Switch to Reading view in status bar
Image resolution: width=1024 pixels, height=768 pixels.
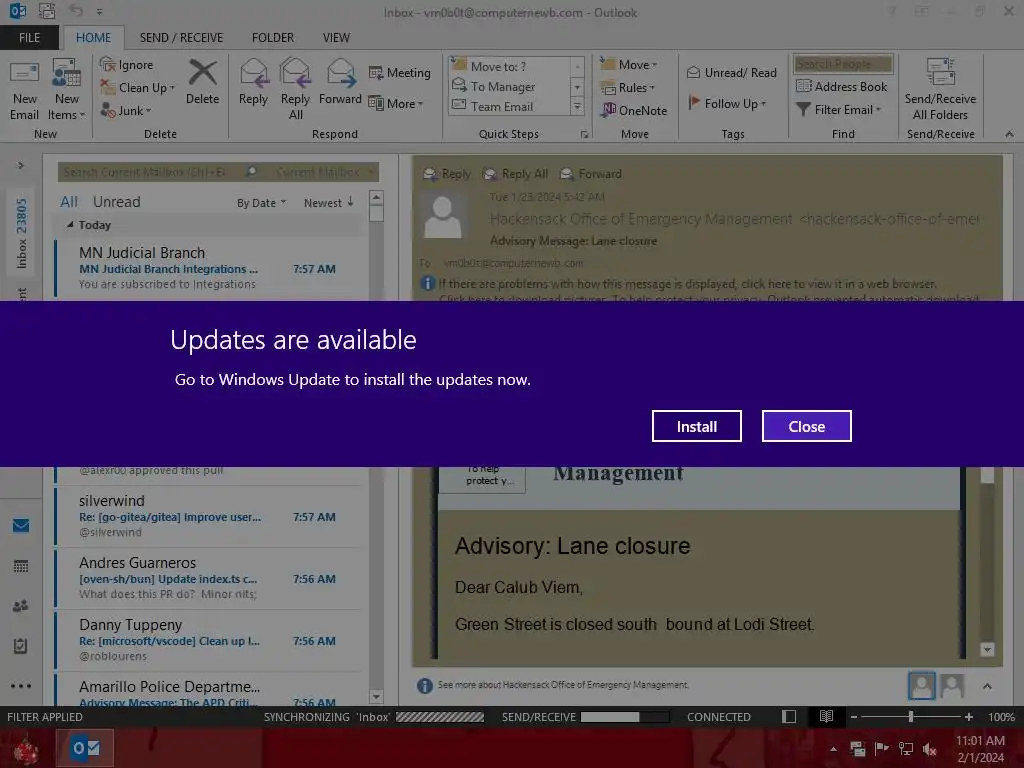click(x=826, y=717)
